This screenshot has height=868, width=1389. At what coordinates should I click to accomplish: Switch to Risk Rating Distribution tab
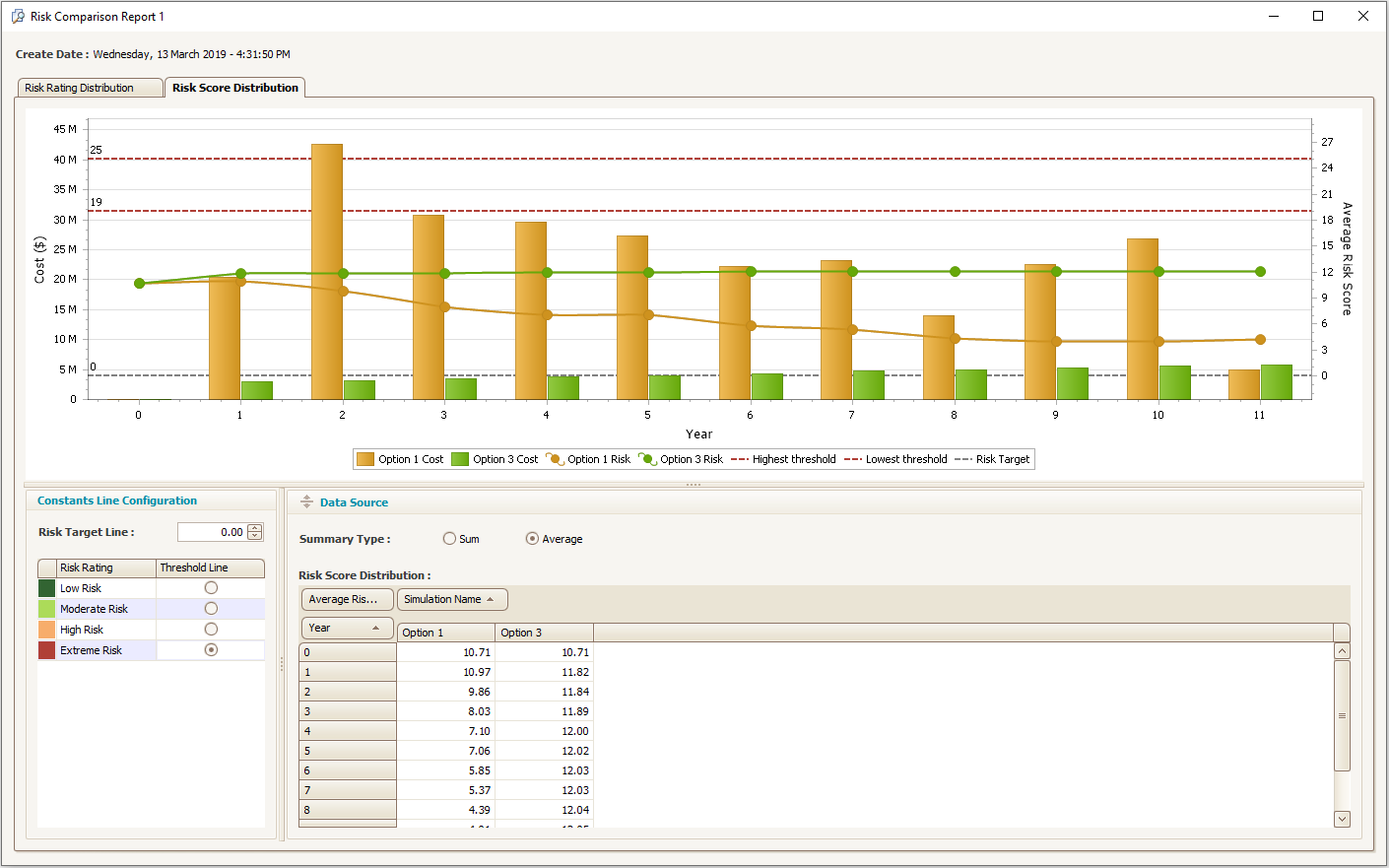pos(90,88)
